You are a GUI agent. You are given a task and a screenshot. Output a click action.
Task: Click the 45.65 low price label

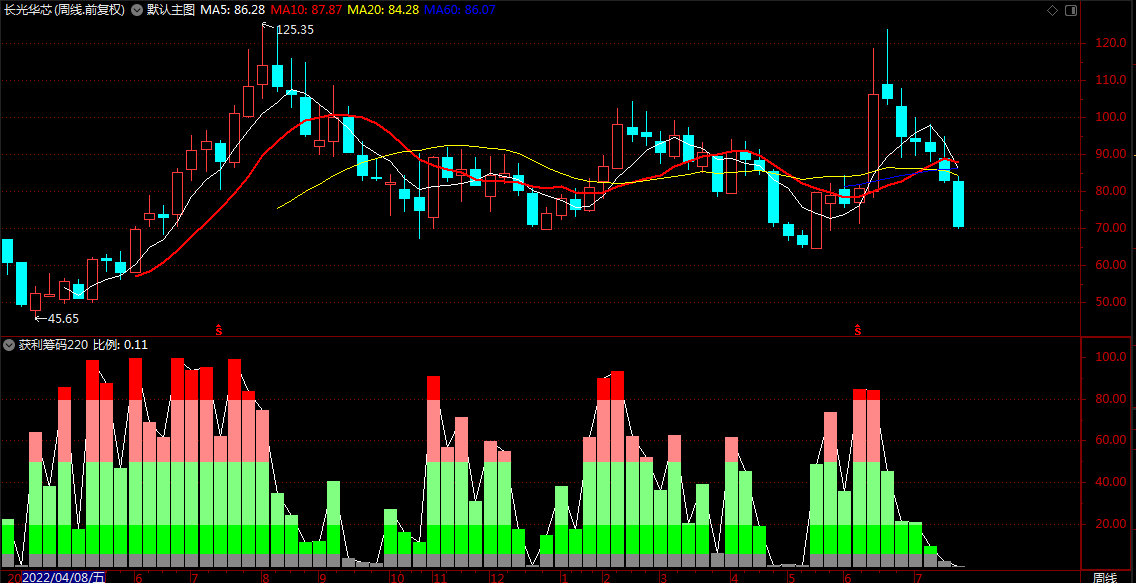(63, 318)
